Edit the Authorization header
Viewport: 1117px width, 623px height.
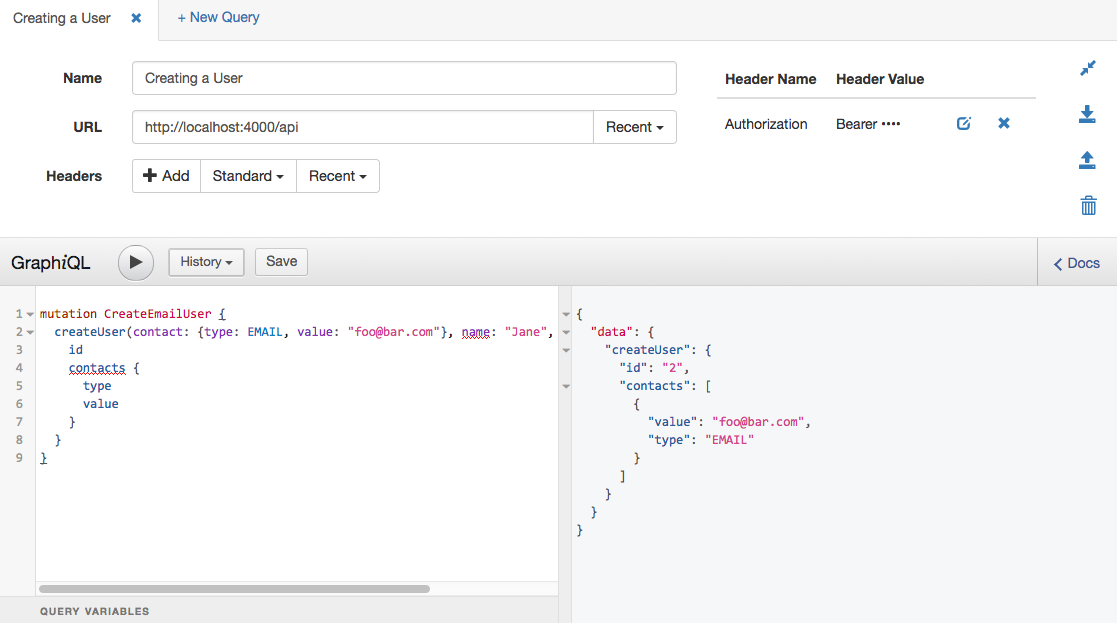click(x=964, y=124)
